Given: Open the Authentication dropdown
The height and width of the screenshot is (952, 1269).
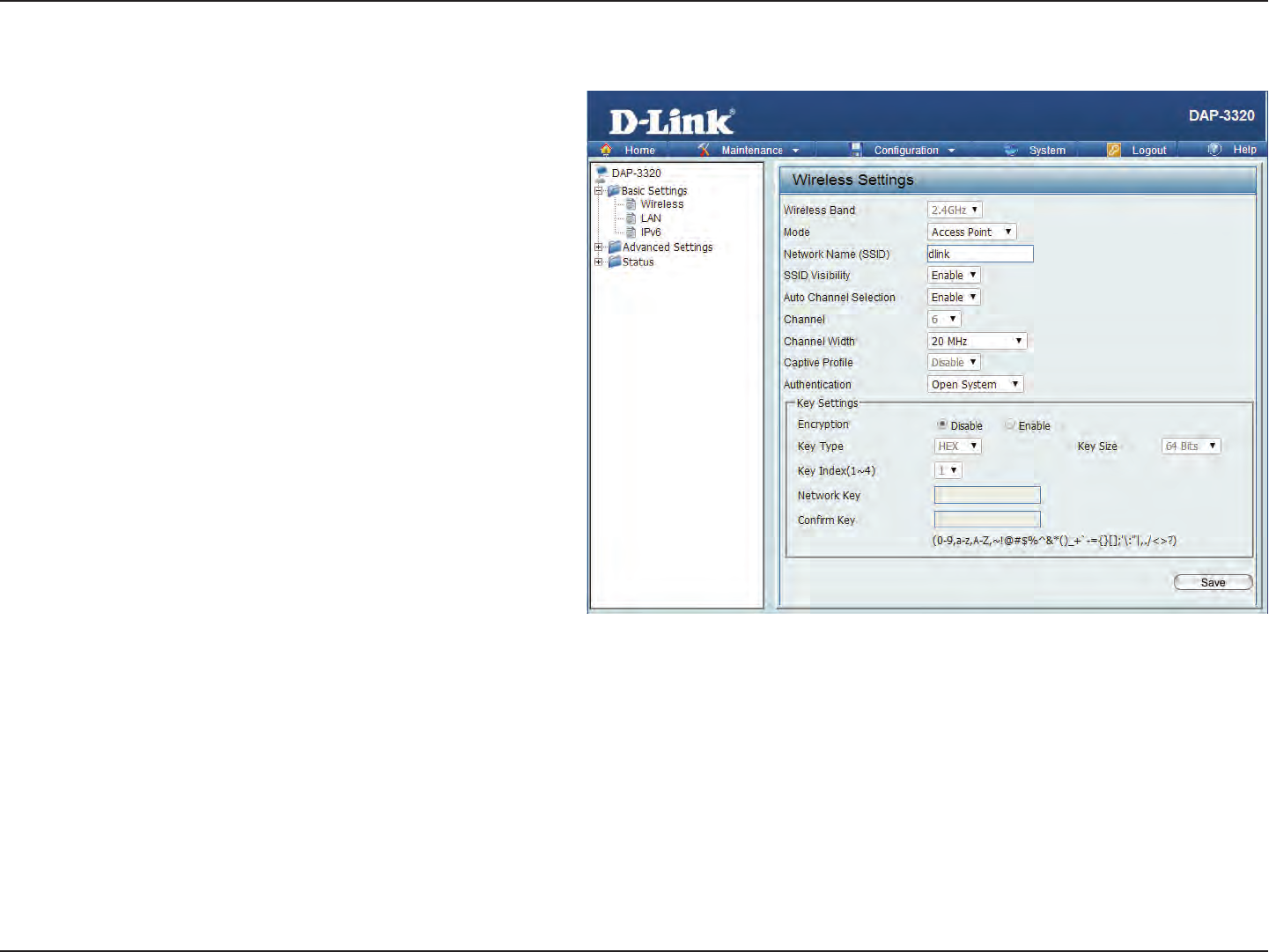Looking at the screenshot, I should point(976,385).
